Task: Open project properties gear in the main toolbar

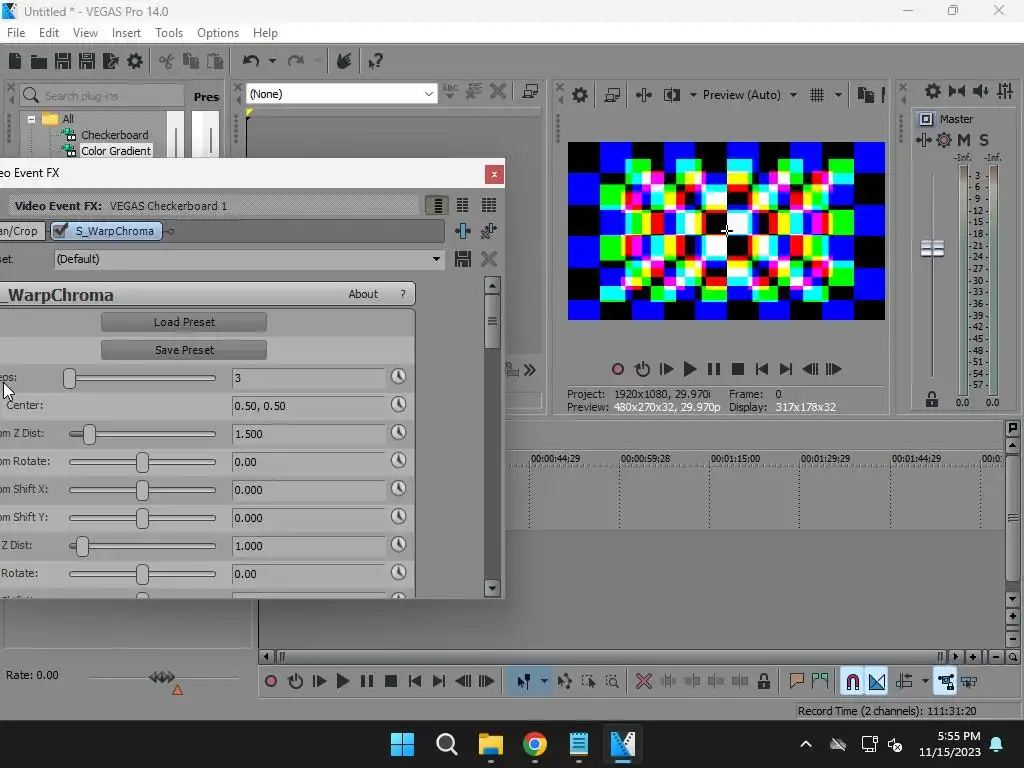Action: (x=135, y=61)
